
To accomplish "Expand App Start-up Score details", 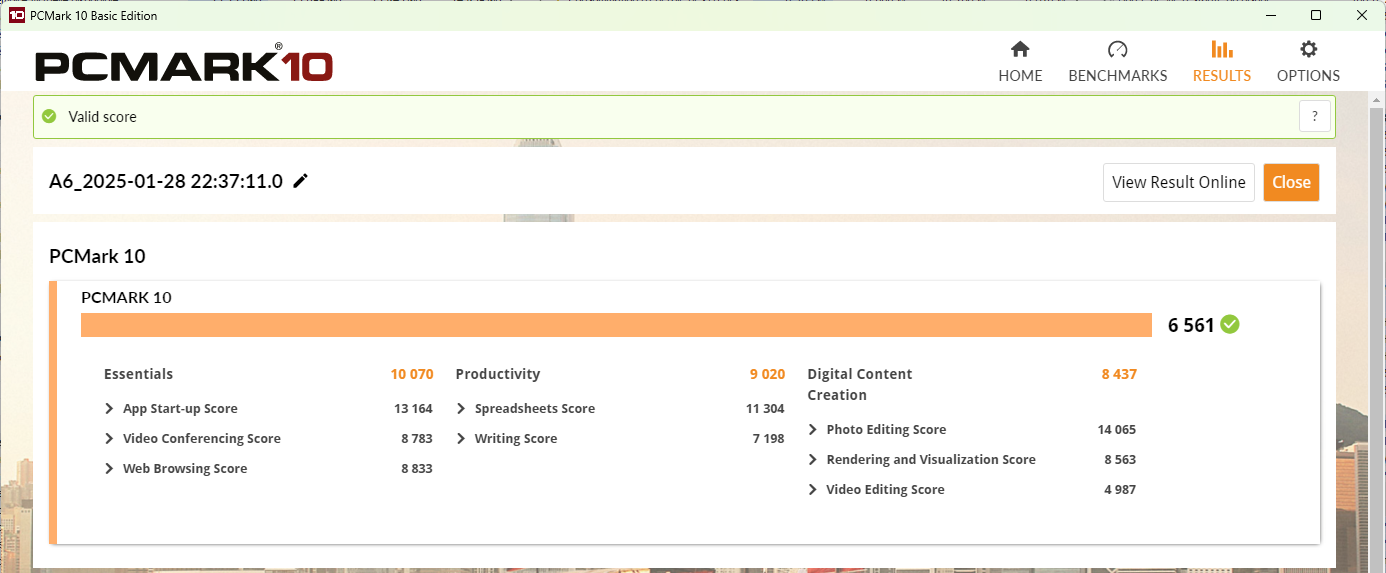I will click(x=109, y=409).
